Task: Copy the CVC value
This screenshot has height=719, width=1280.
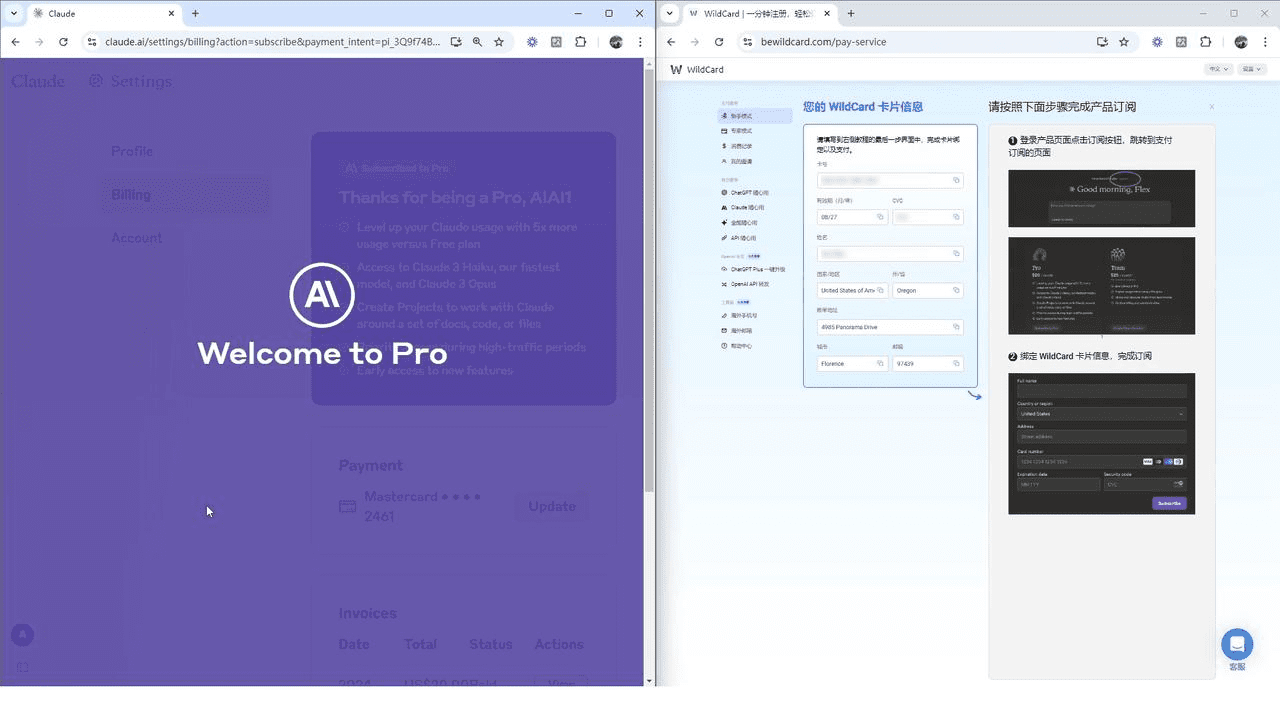Action: tap(956, 217)
